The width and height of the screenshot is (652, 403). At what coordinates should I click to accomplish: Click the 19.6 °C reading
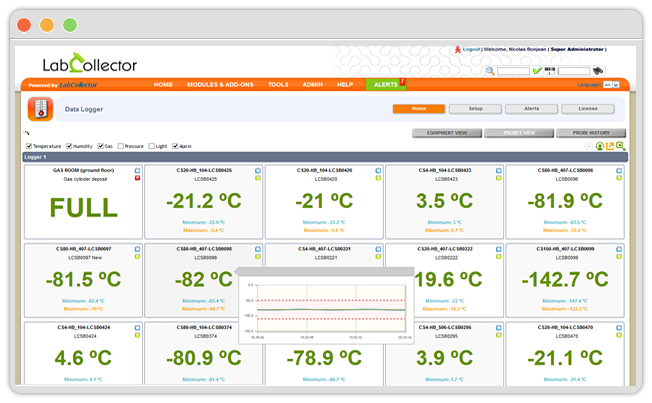[x=448, y=279]
